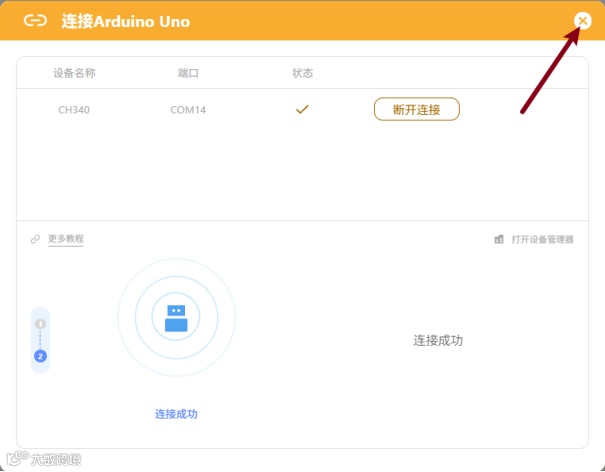Screen dimensions: 605x472
Task: Click the blue 连接成功 label under icon
Action: (x=176, y=414)
